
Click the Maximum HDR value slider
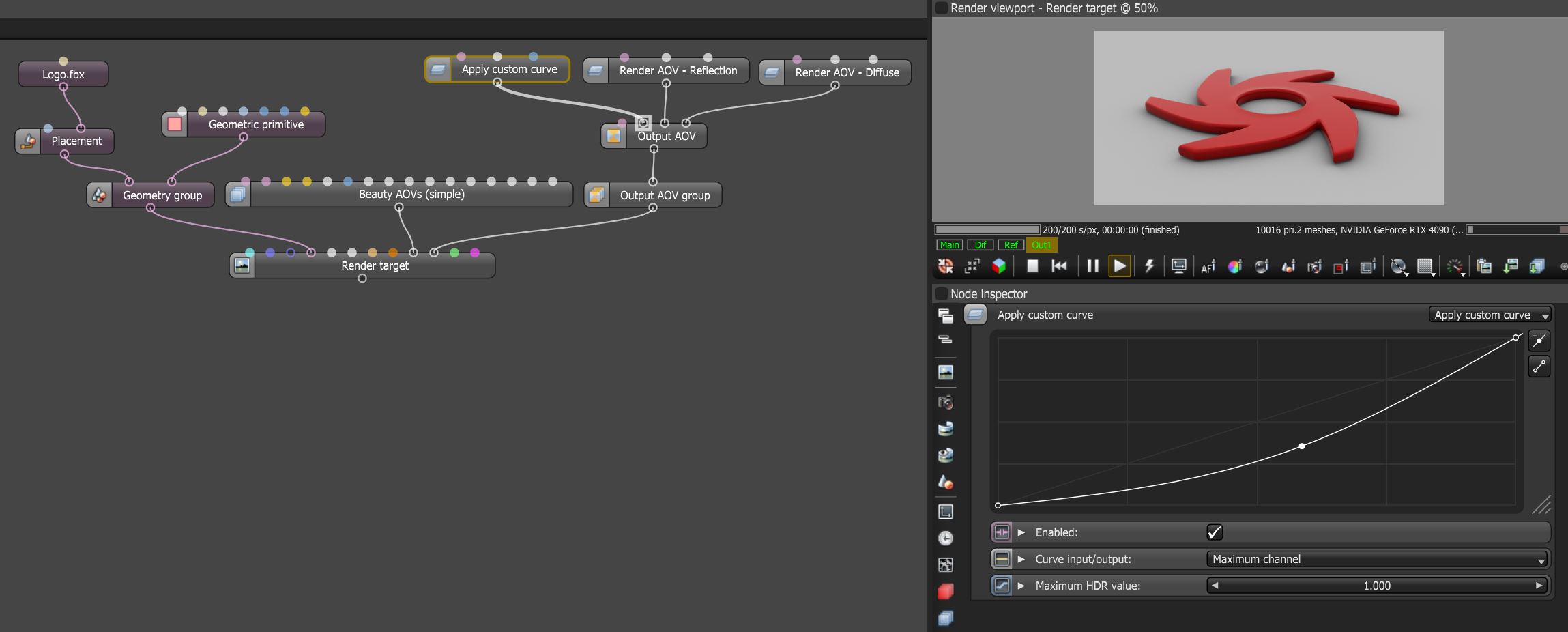(1377, 586)
